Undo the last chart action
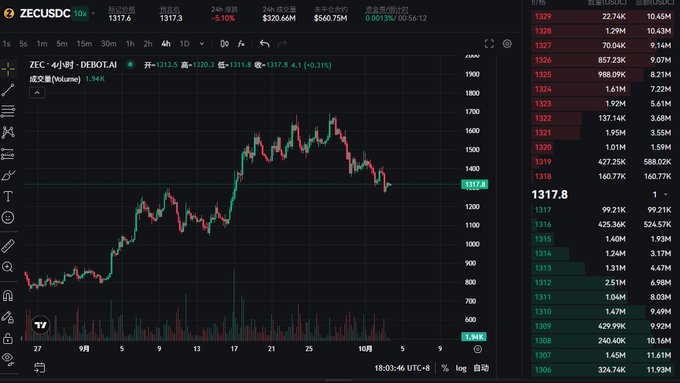The height and width of the screenshot is (383, 680). [x=265, y=44]
